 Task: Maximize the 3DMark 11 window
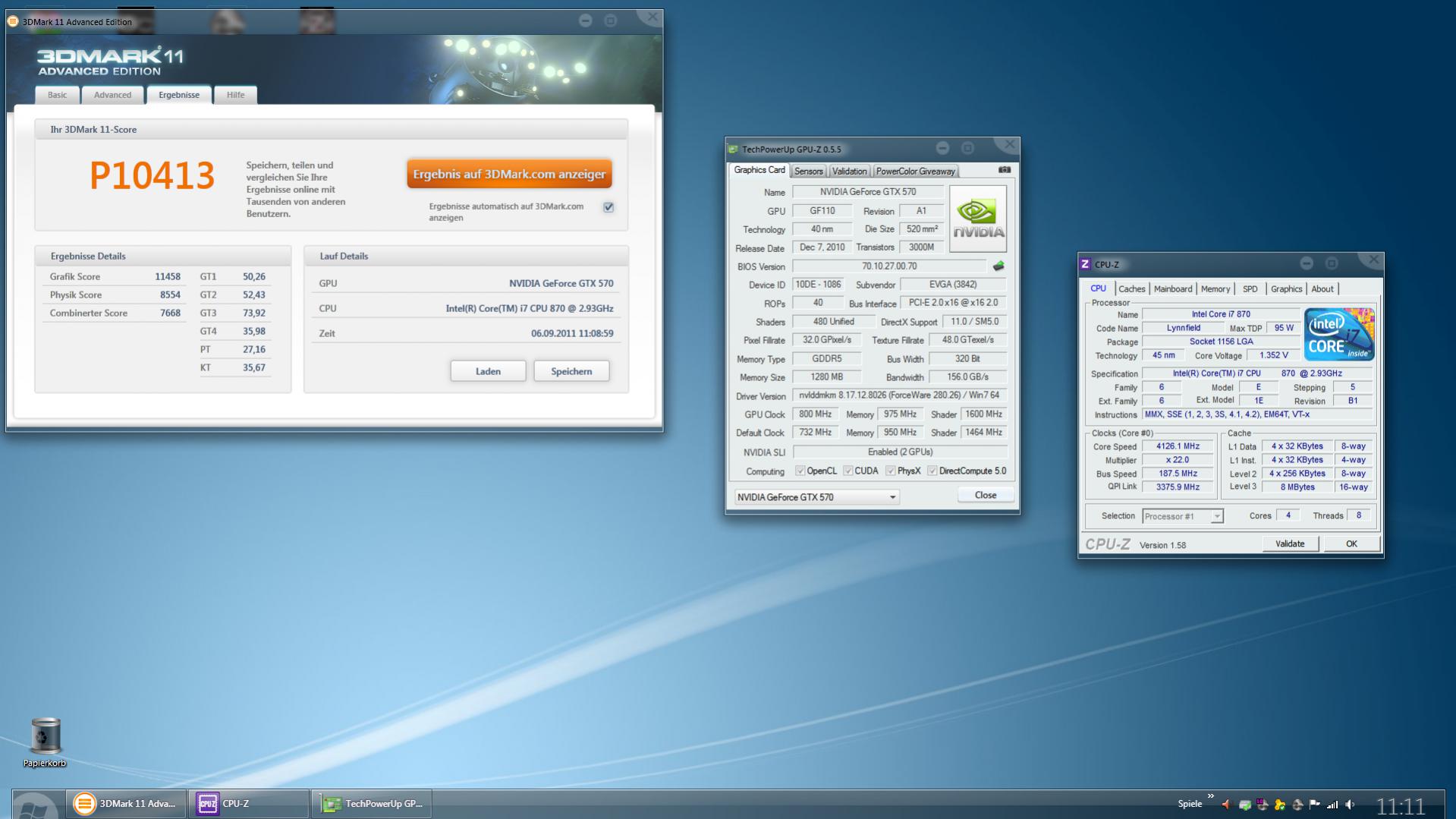611,20
